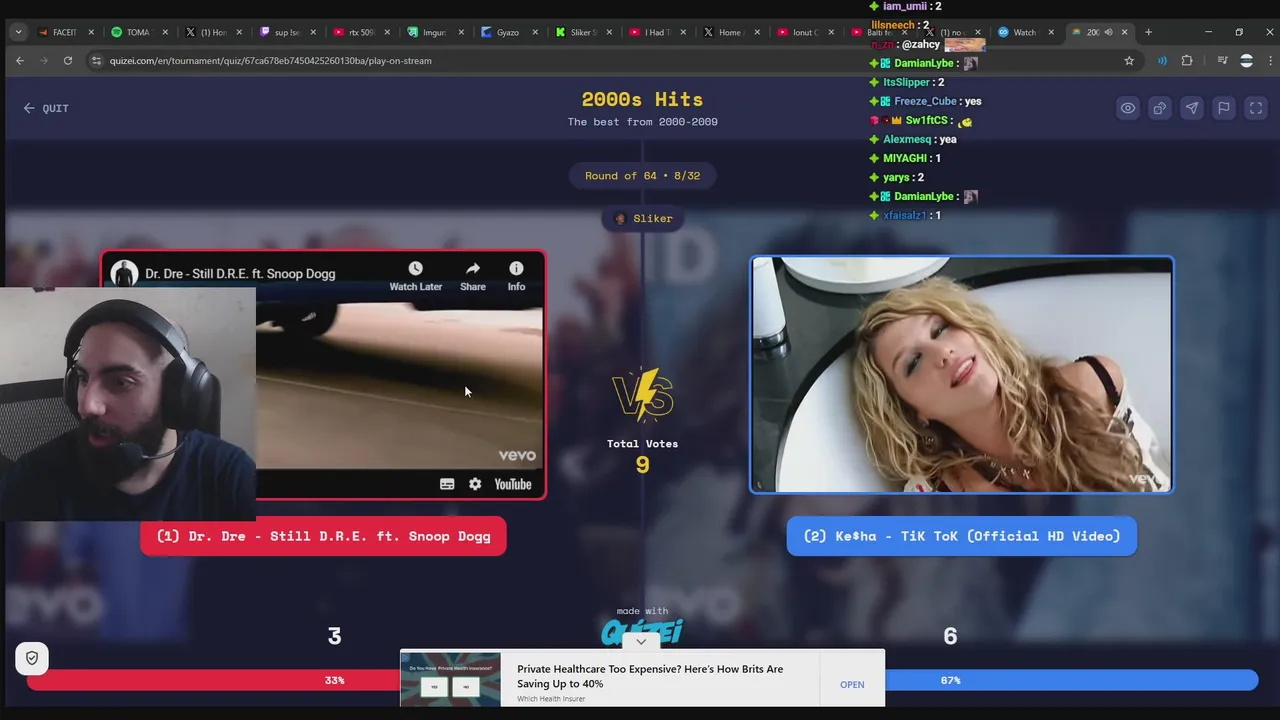Click the flag report icon
The image size is (1280, 720).
pyautogui.click(x=1223, y=108)
